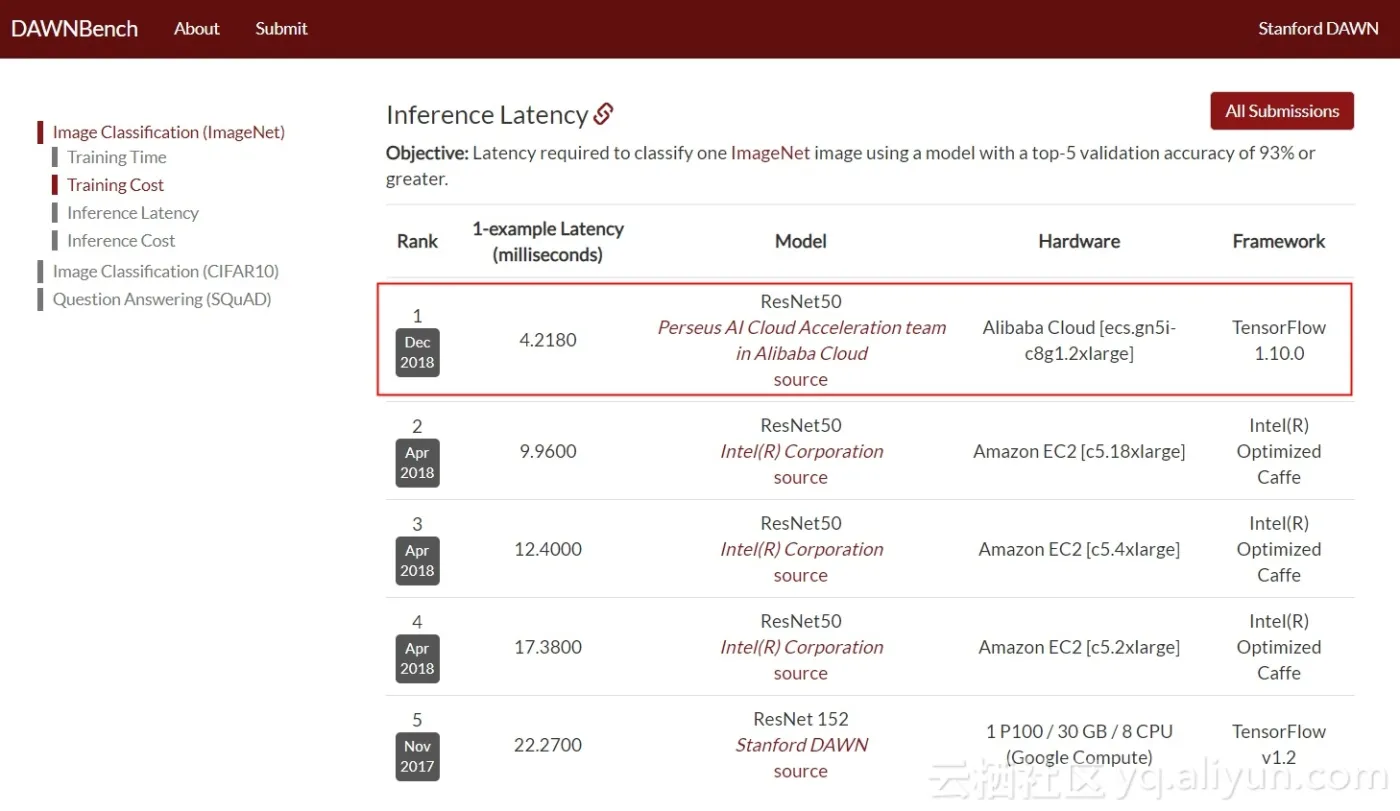
Task: Visit the Stanford DAWN link
Action: (1318, 29)
